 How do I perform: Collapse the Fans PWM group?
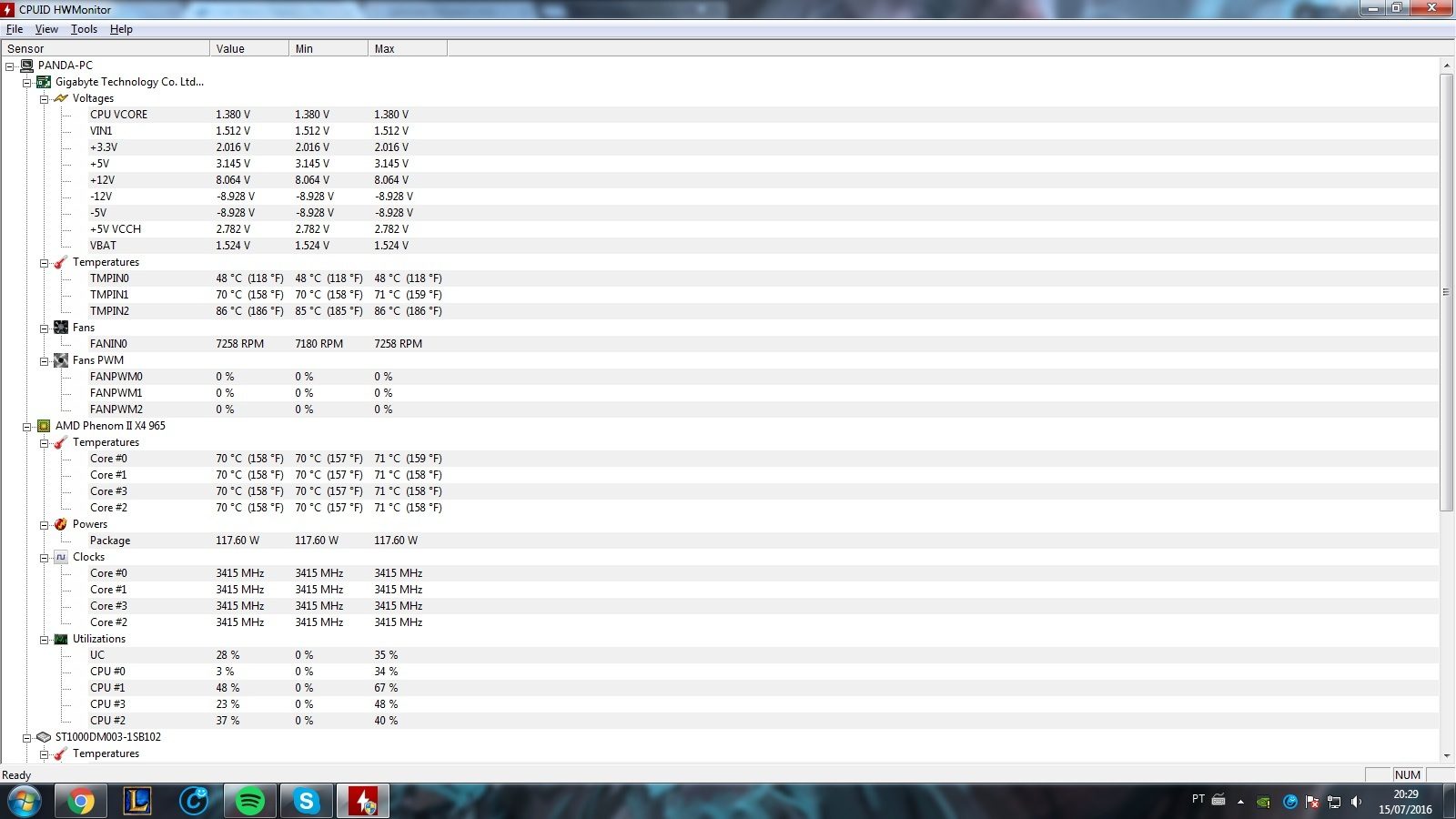pyautogui.click(x=44, y=361)
